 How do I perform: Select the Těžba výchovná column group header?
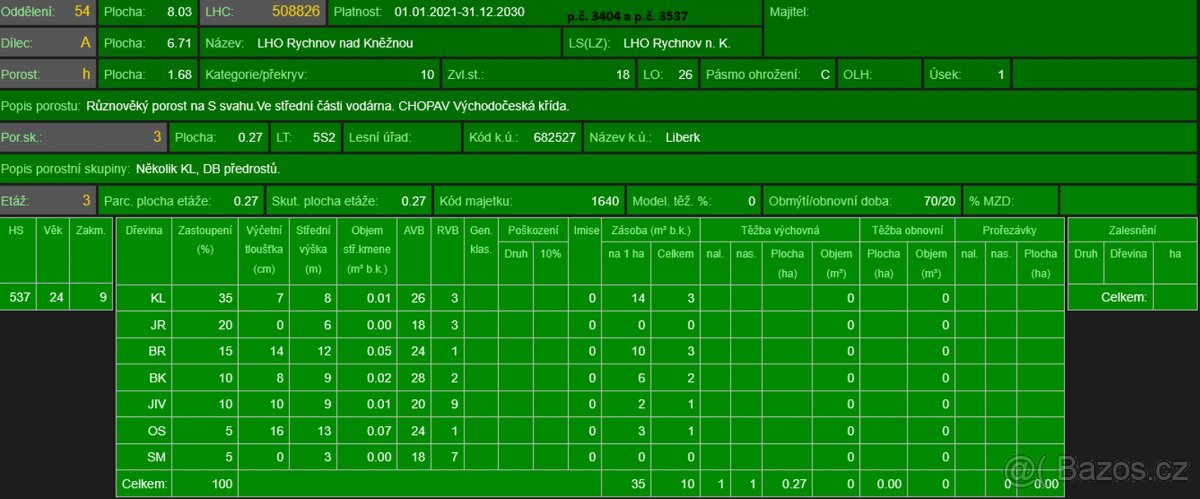[779, 230]
